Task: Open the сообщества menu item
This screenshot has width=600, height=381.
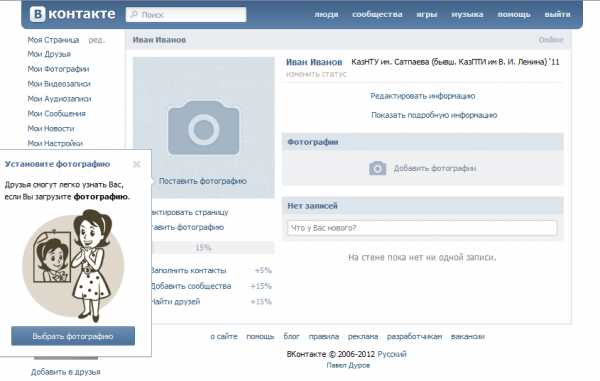Action: (x=377, y=15)
